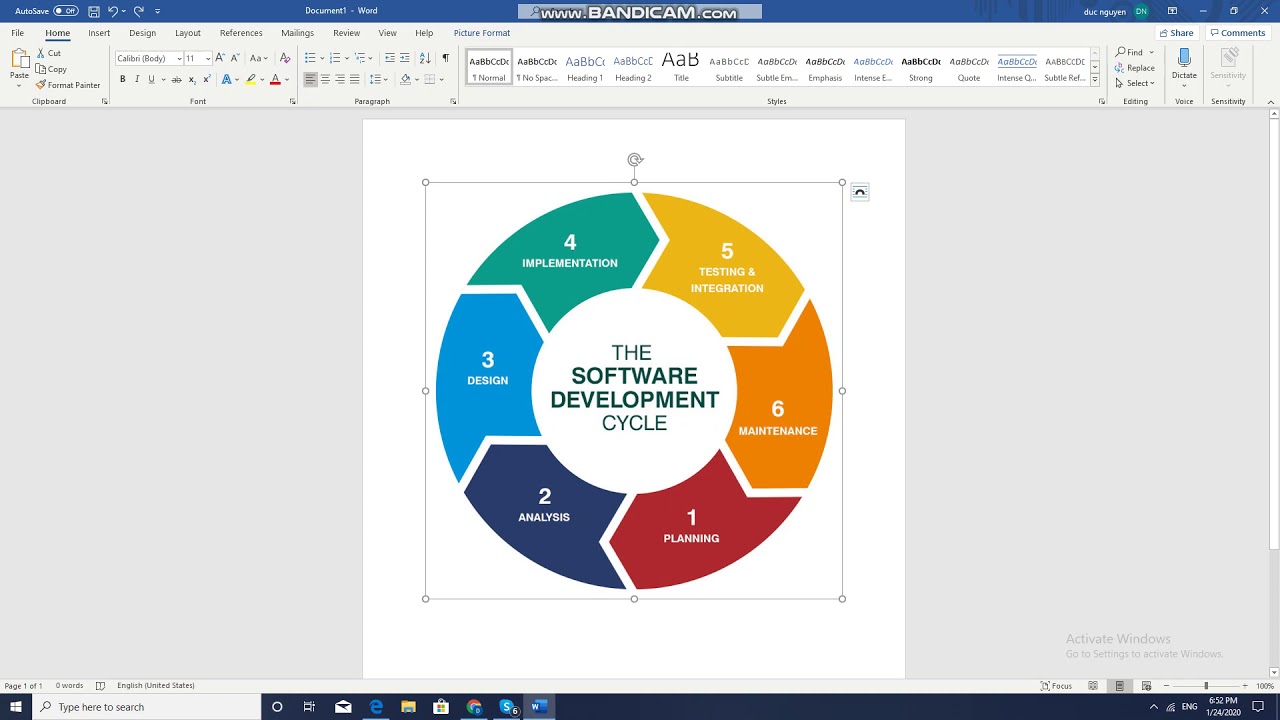Screen dimensions: 1280x720
Task: Switch to the Layout tab
Action: 188,33
